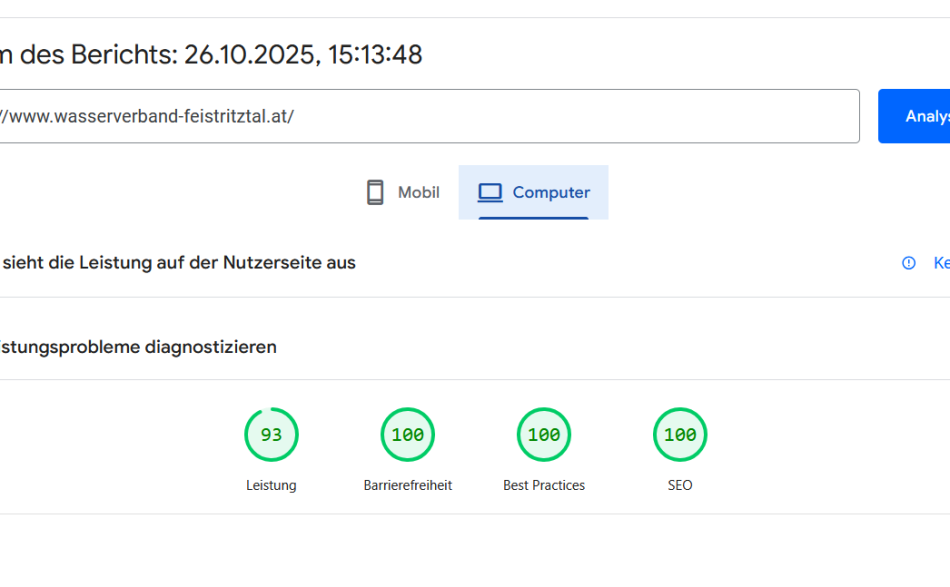Viewport: 950px width, 587px height.
Task: Click the heading about Nutzerseite performance
Action: coord(178,262)
